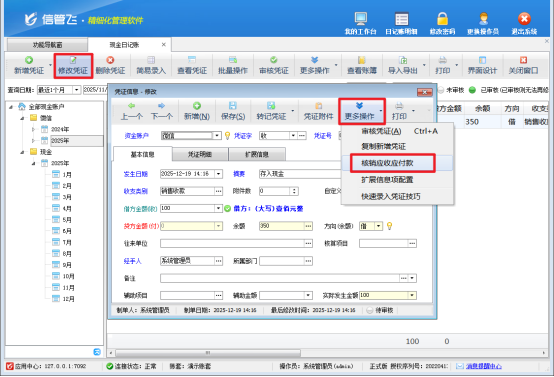Screen dimensions: 554x377
Task: Select 扩展信息项配置 menu entry
Action: point(397,179)
